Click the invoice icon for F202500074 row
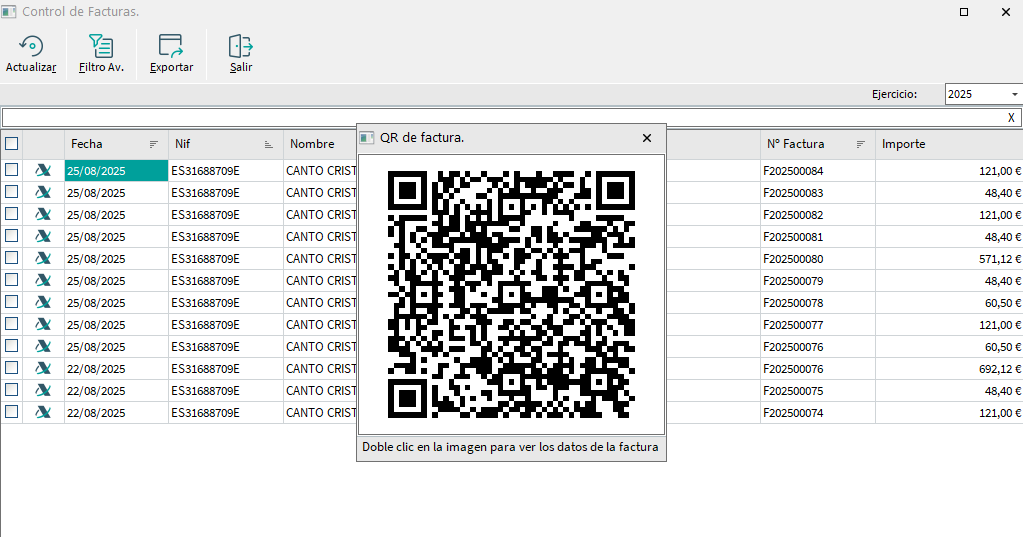 point(43,413)
